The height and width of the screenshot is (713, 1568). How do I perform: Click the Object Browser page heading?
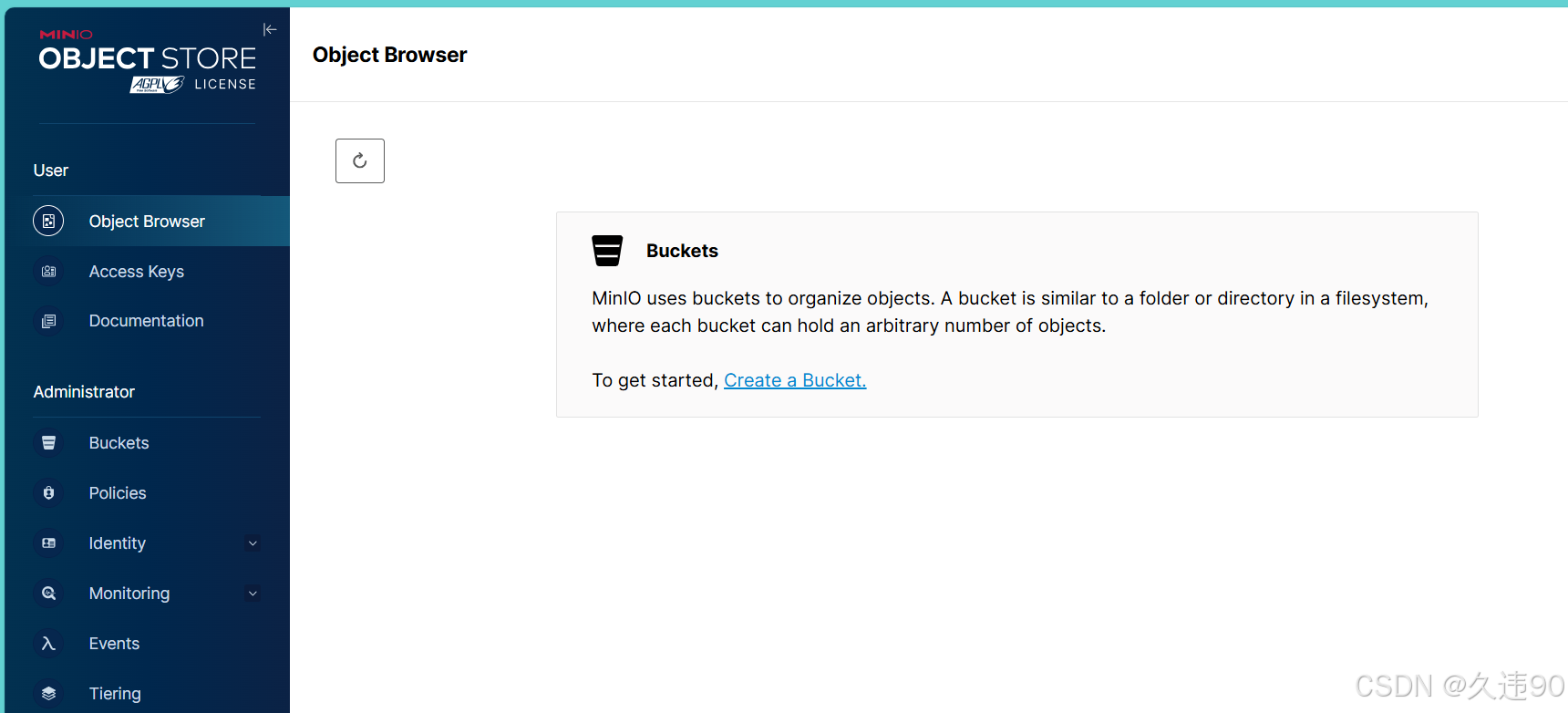coord(389,55)
